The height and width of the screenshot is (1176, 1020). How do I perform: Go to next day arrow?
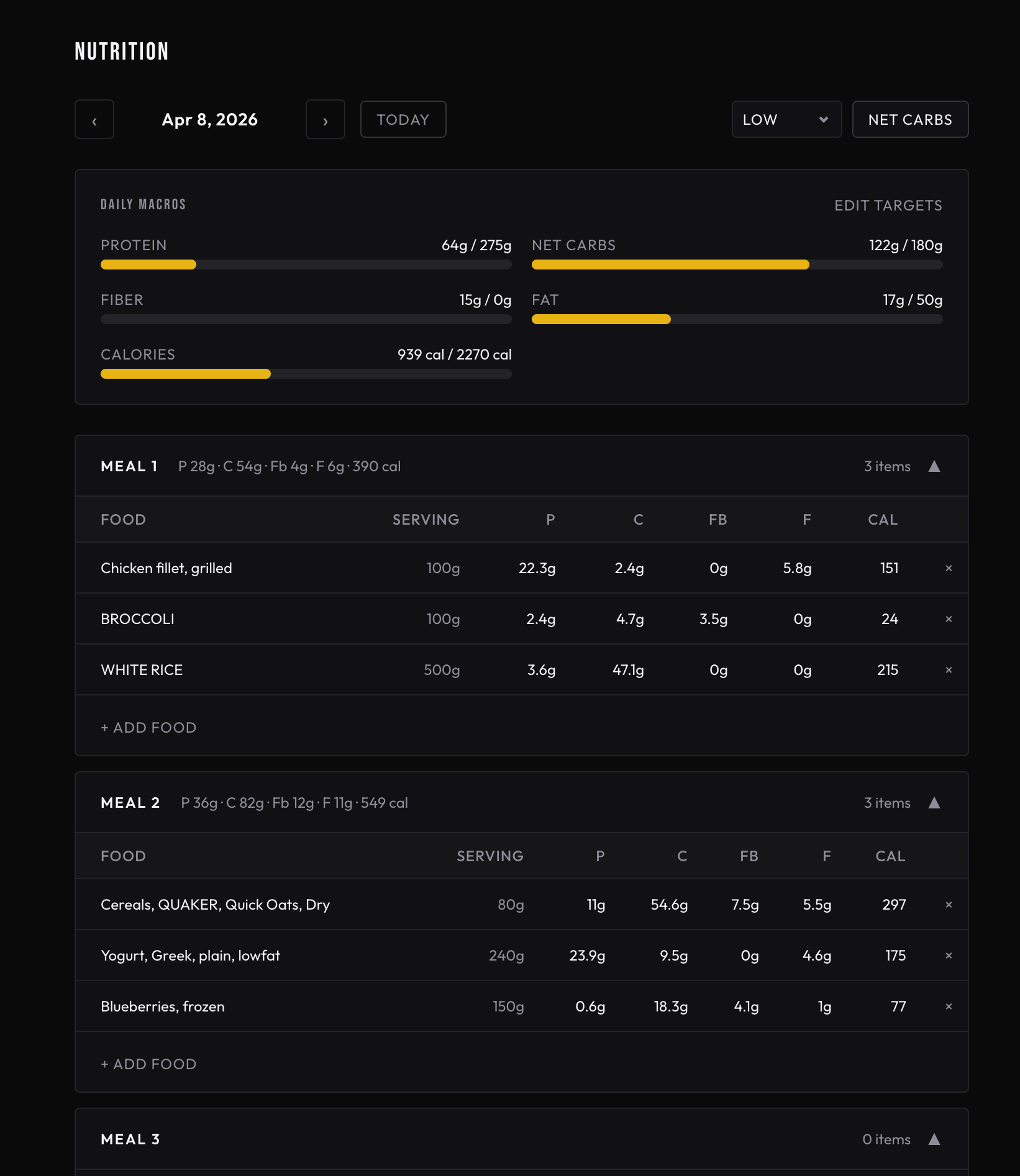[x=326, y=119]
